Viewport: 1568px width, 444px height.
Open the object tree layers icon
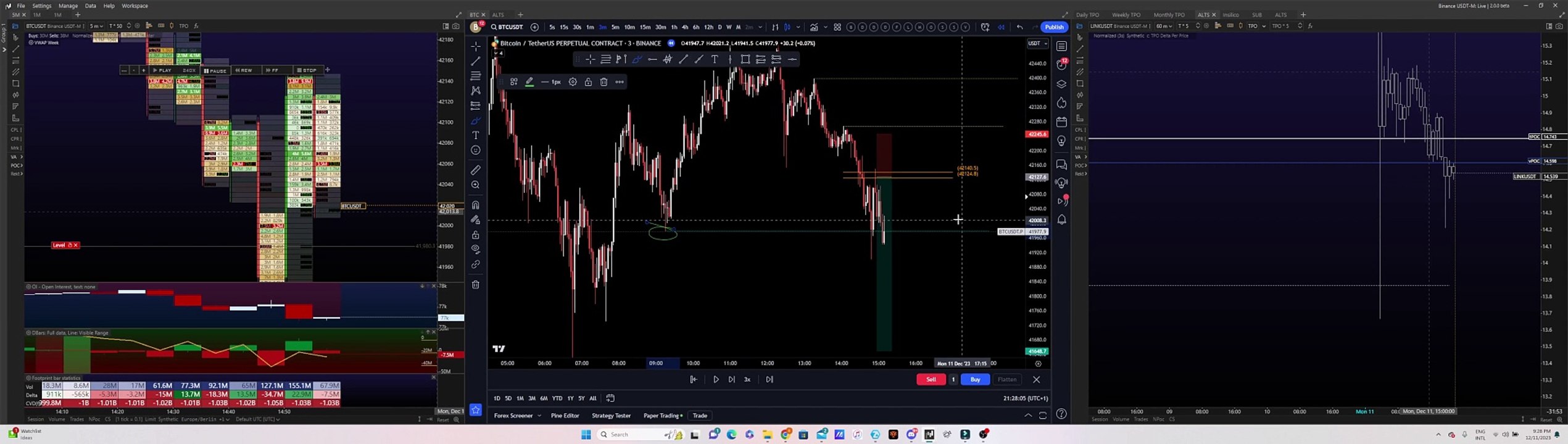click(x=1061, y=84)
